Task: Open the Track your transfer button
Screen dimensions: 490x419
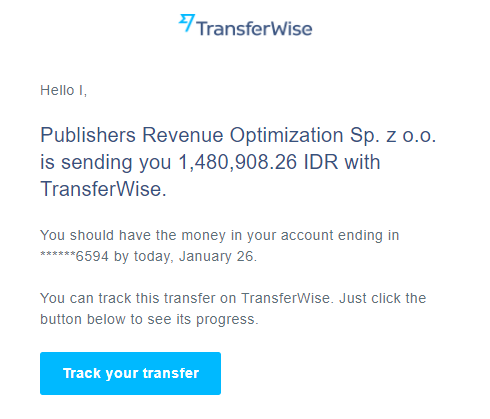Action: [x=130, y=373]
